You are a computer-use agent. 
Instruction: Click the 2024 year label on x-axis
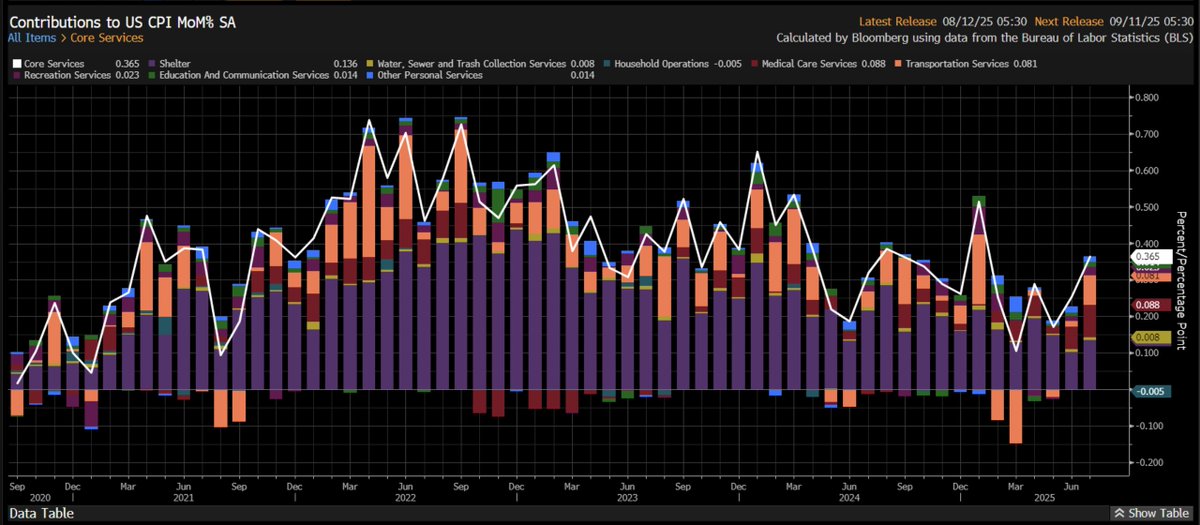click(x=847, y=496)
